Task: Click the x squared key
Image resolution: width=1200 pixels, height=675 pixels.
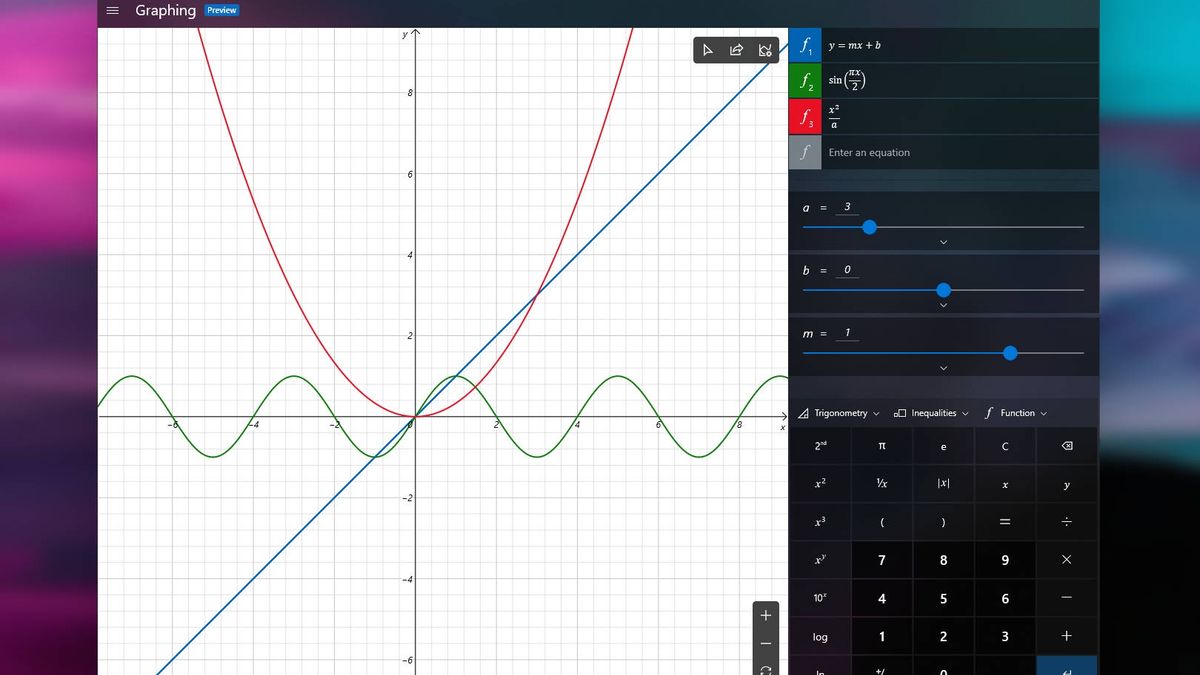Action: (x=820, y=484)
